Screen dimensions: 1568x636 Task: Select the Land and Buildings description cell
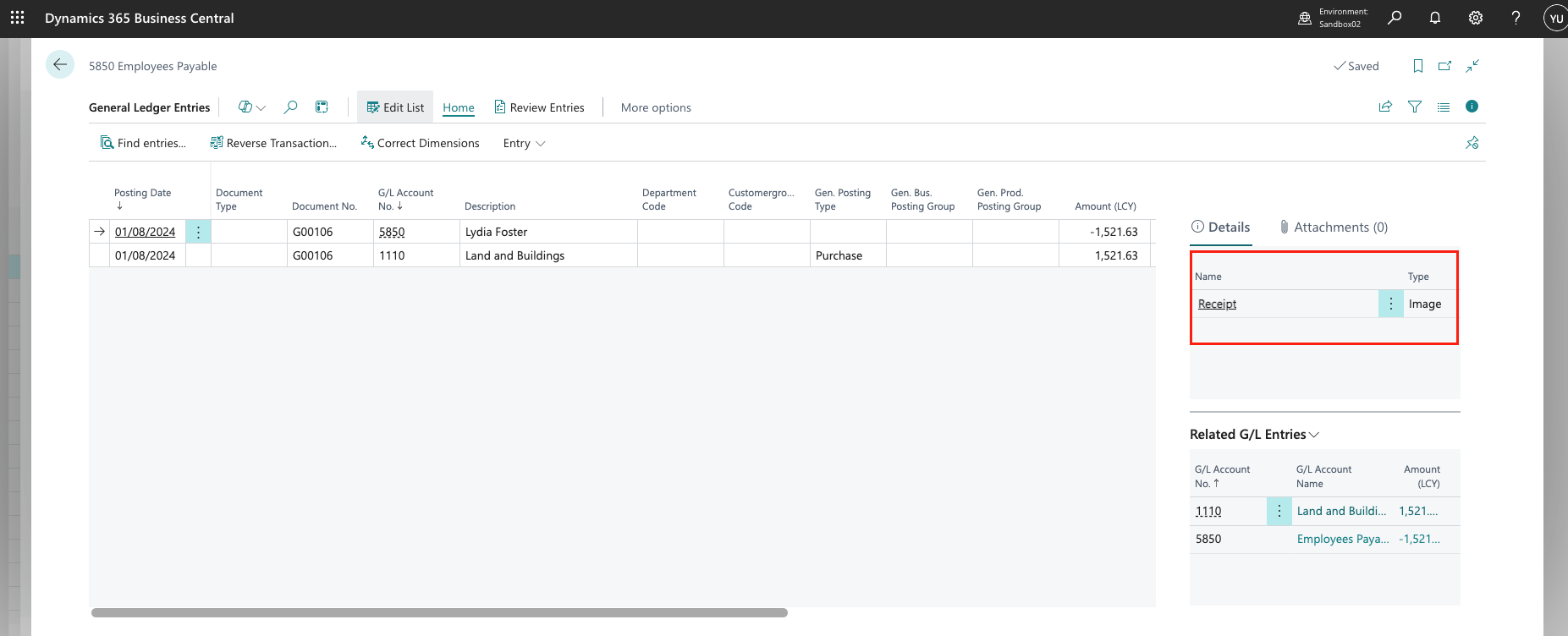548,255
